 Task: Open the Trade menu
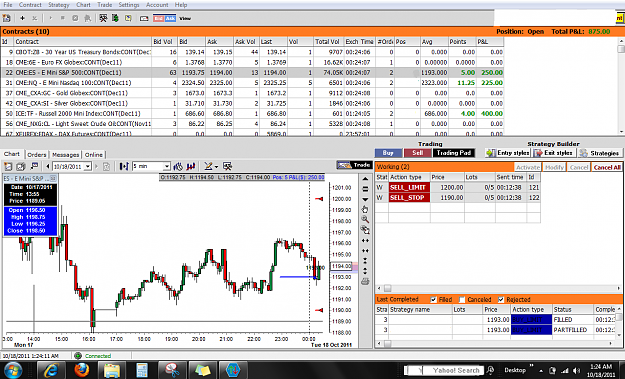(x=104, y=5)
